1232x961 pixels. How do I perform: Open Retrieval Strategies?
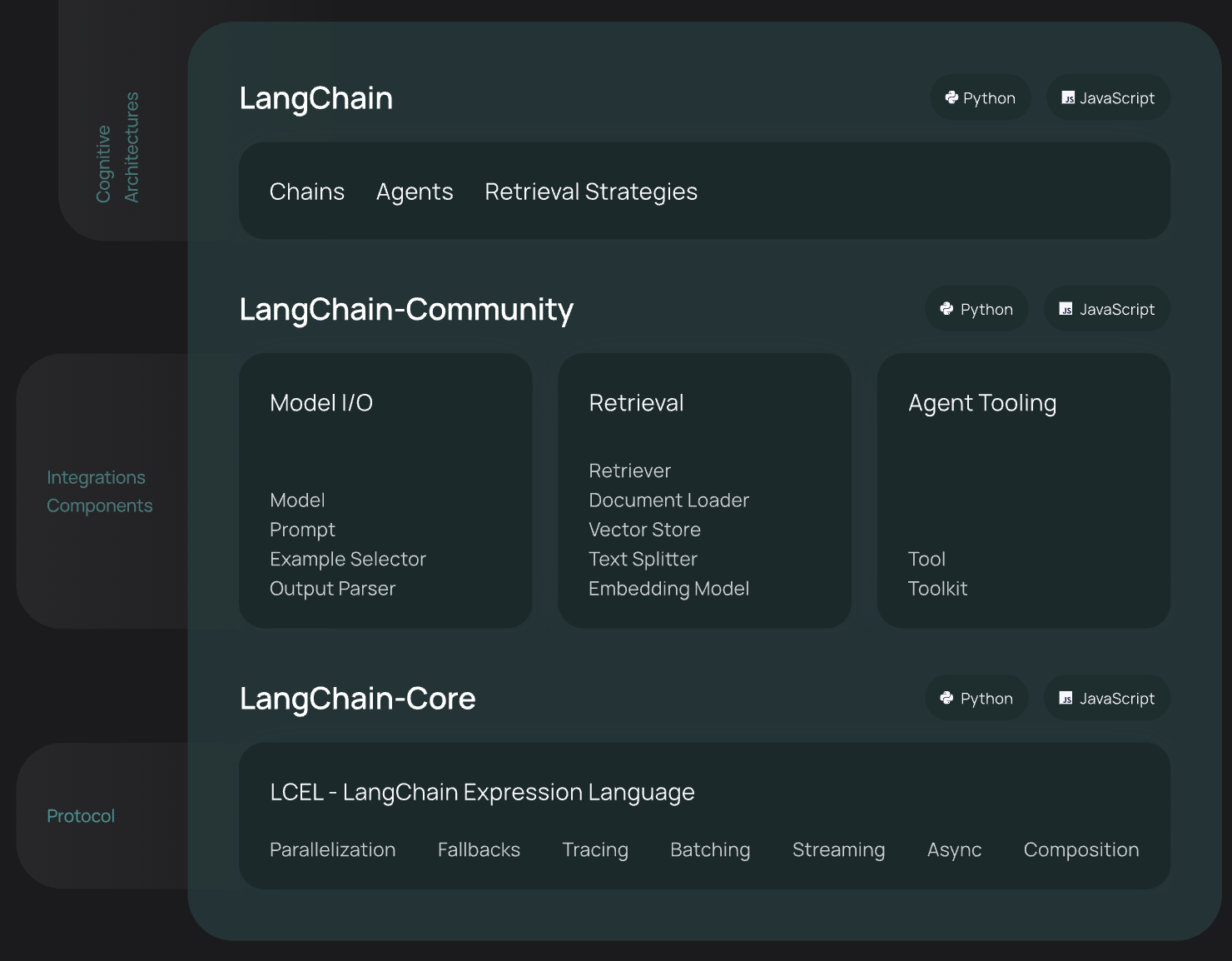(x=591, y=192)
